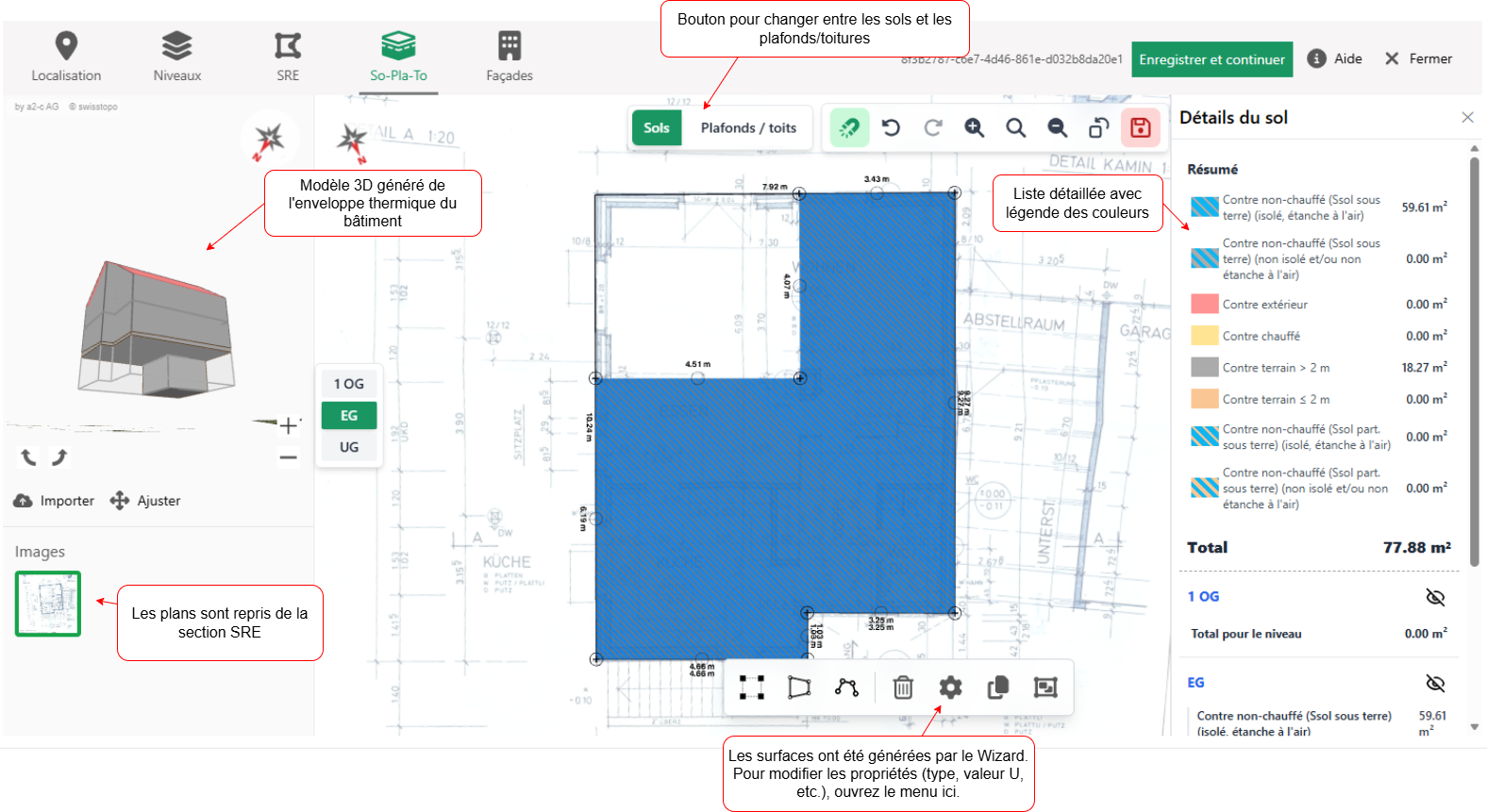Select floor level 1 OG
The height and width of the screenshot is (812, 1487).
pyautogui.click(x=349, y=384)
